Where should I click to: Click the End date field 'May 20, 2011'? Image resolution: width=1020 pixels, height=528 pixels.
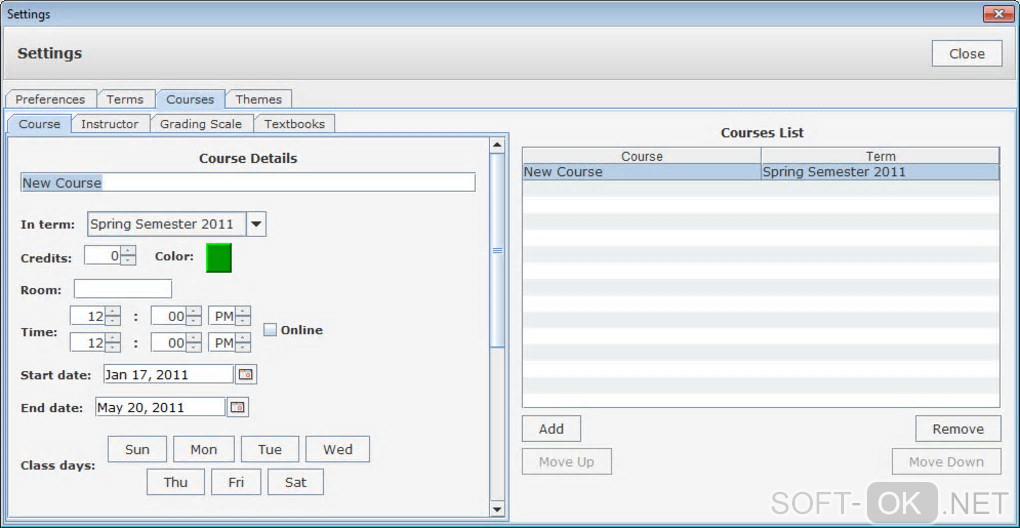coord(160,407)
